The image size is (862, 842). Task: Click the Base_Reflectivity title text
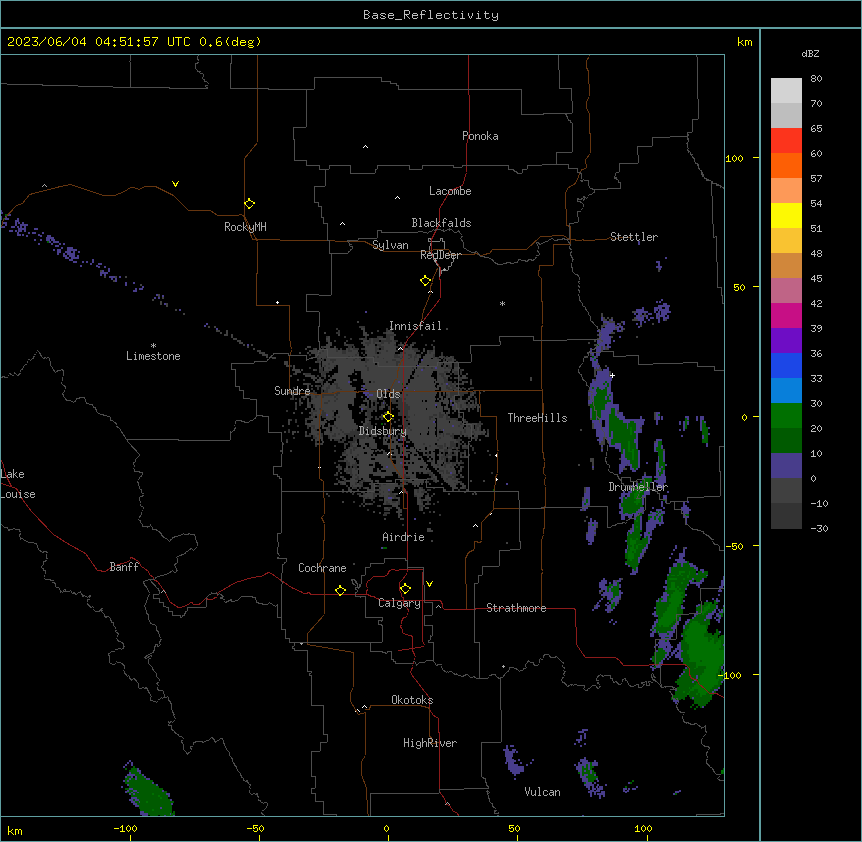coord(431,15)
